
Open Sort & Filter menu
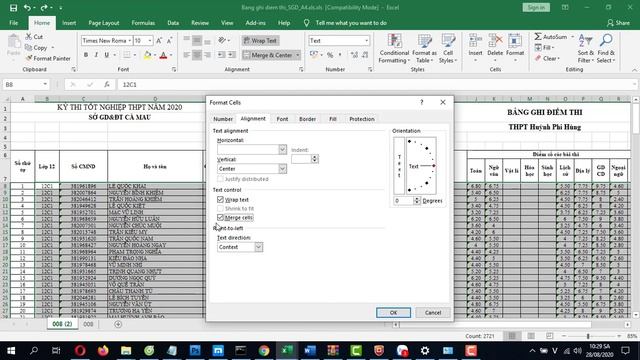click(x=586, y=49)
